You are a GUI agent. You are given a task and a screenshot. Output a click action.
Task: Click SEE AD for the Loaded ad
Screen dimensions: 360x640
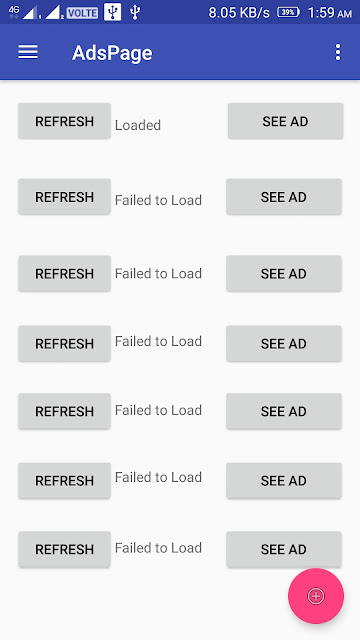(285, 121)
